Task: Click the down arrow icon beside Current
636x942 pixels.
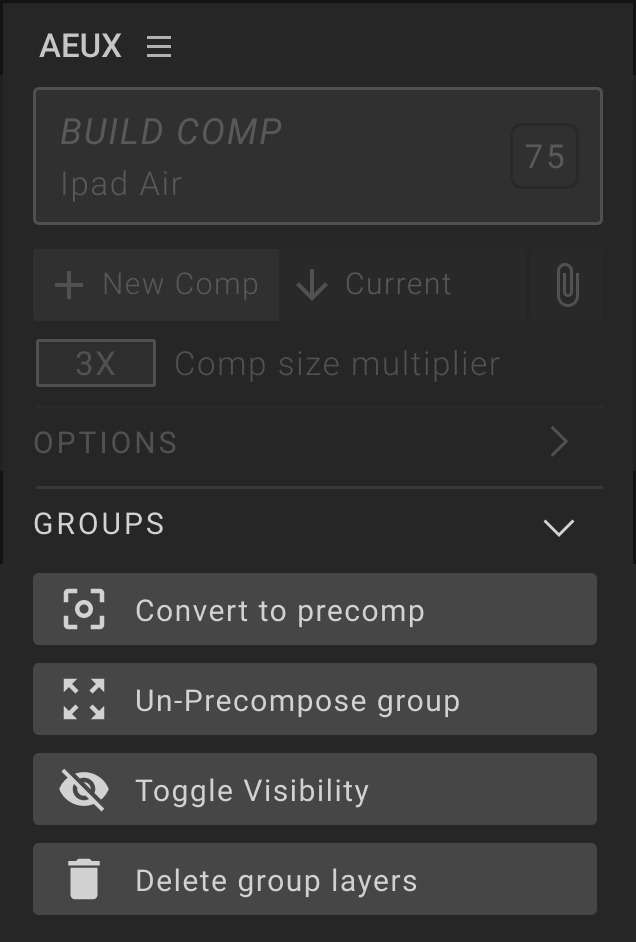Action: (312, 285)
